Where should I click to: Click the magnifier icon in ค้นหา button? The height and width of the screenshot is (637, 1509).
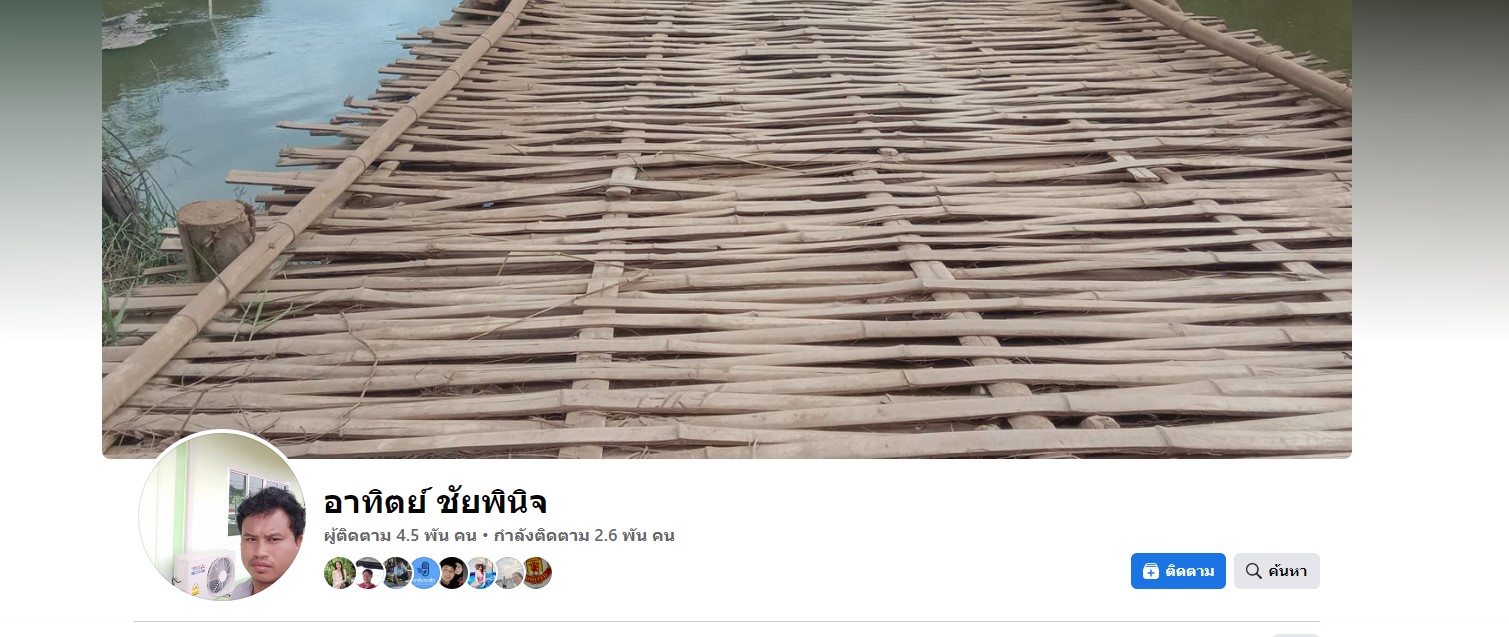(x=1253, y=571)
